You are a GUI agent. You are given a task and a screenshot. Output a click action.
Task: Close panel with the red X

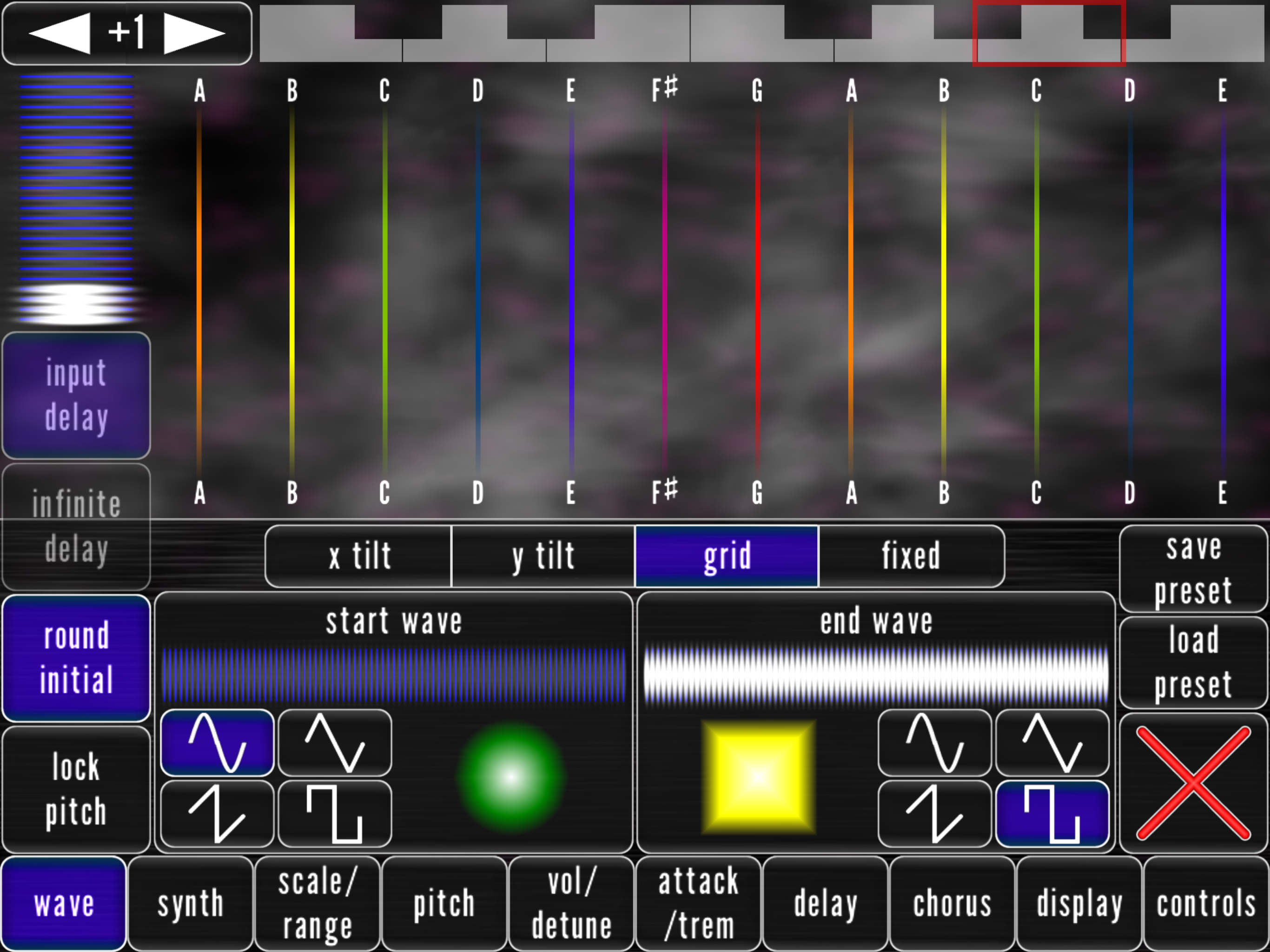coord(1193,783)
